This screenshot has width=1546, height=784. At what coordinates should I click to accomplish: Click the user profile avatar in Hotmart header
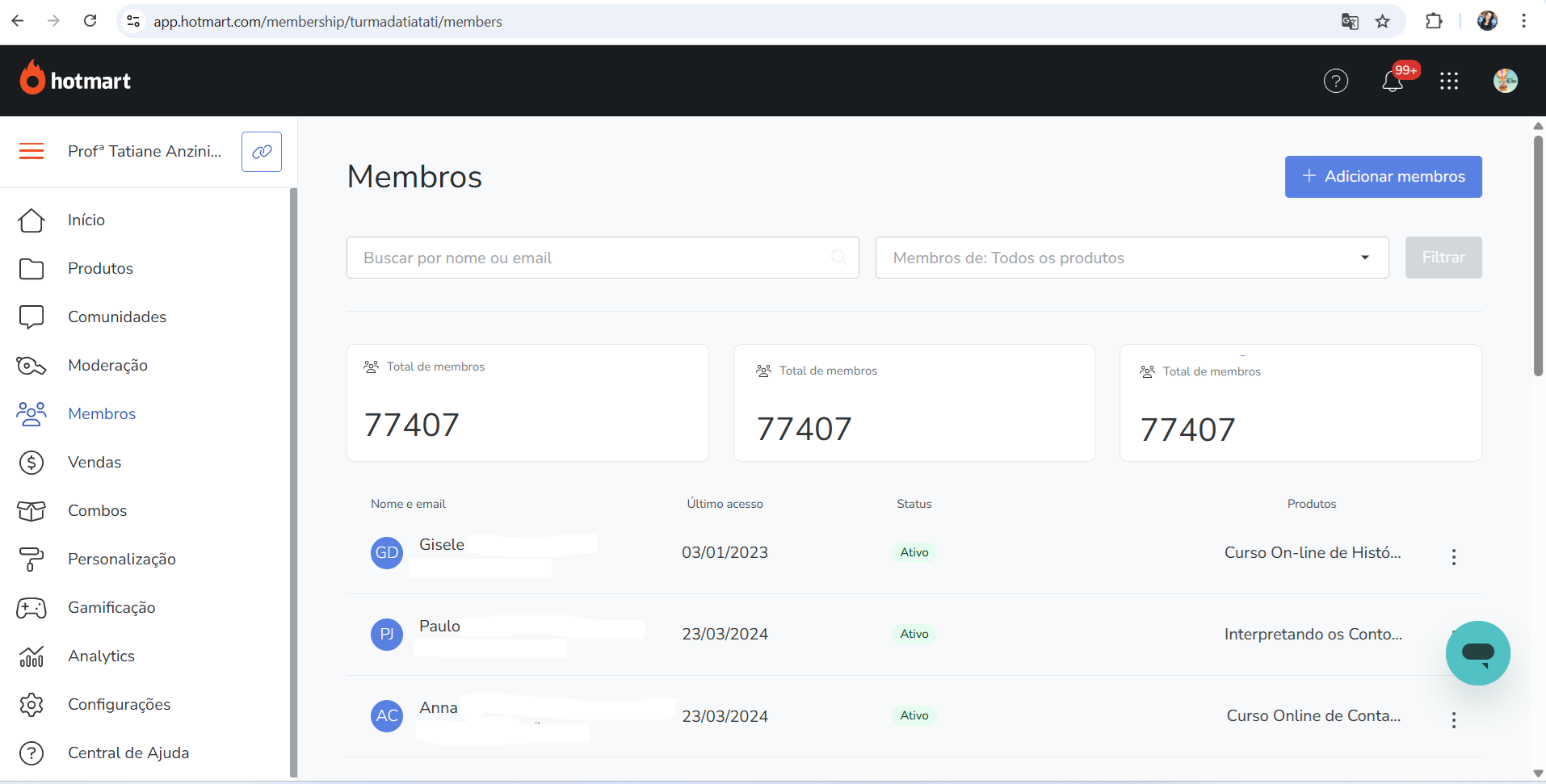pyautogui.click(x=1505, y=81)
